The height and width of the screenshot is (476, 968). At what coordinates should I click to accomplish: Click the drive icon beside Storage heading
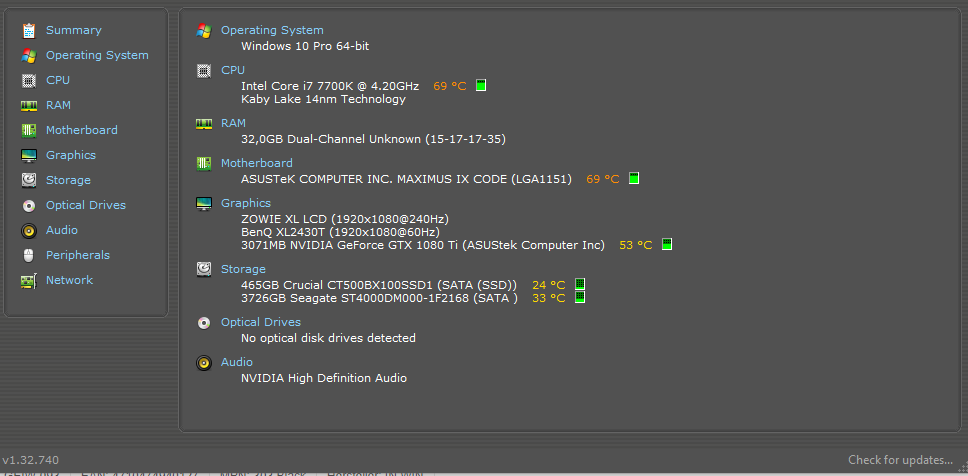pos(204,269)
